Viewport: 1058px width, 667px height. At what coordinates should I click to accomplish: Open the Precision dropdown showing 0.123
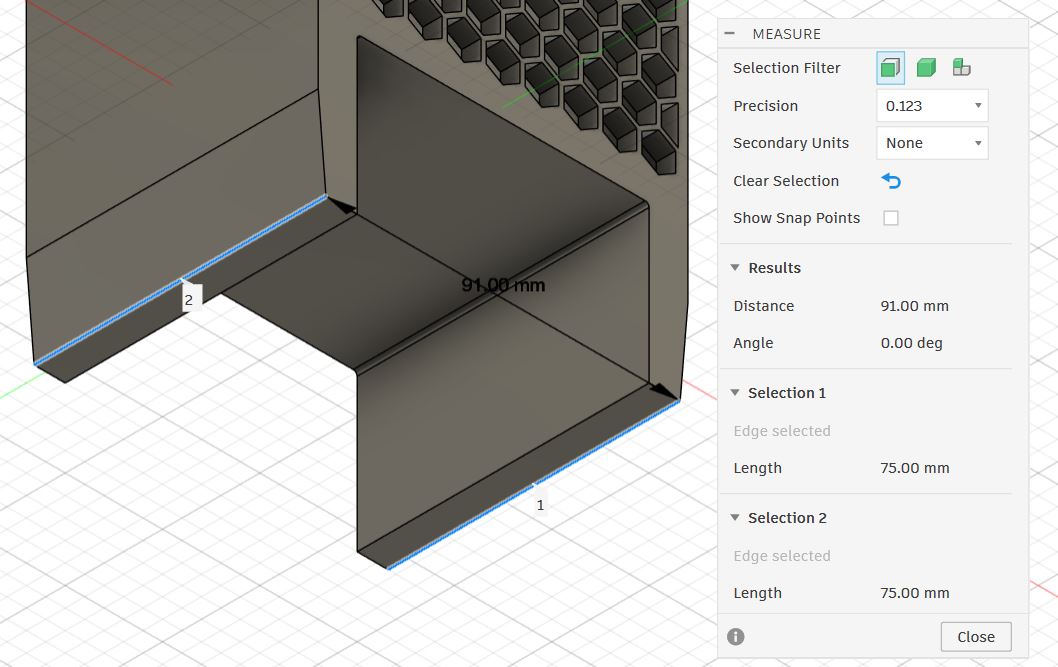point(932,106)
